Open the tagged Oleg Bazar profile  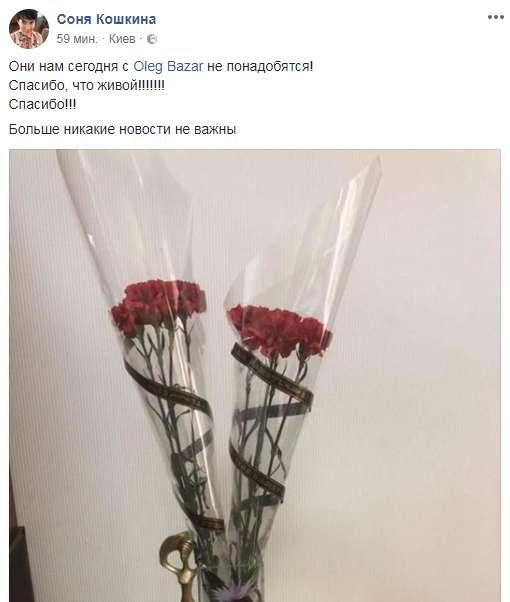pyautogui.click(x=168, y=66)
